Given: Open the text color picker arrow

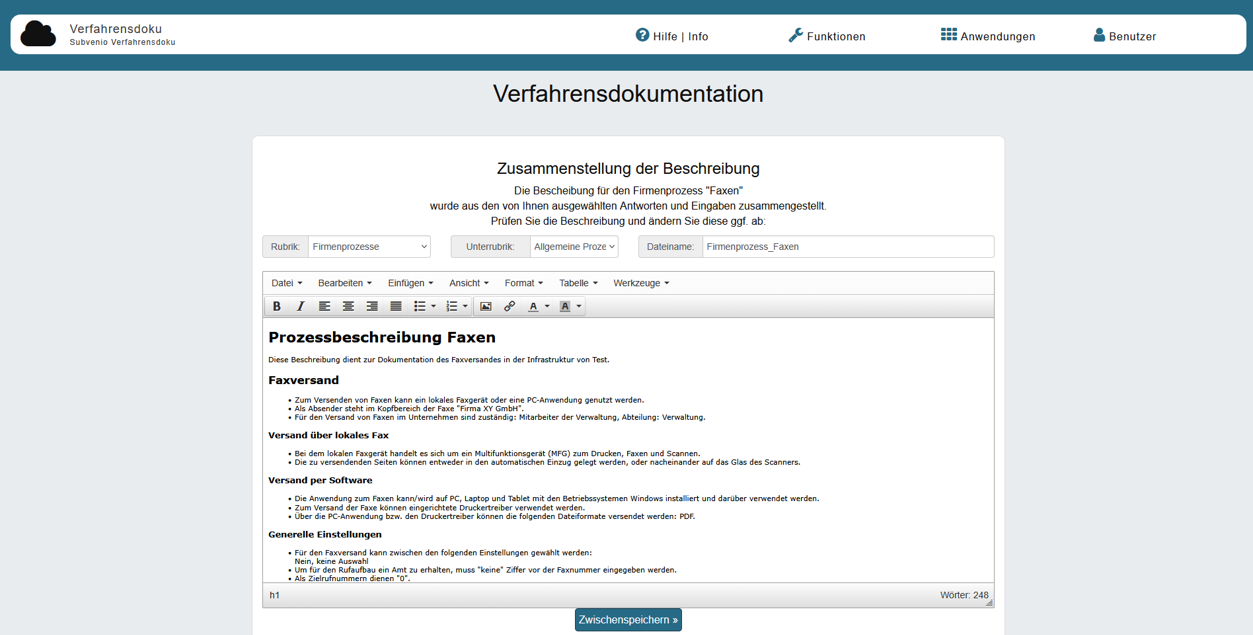Looking at the screenshot, I should click(547, 307).
